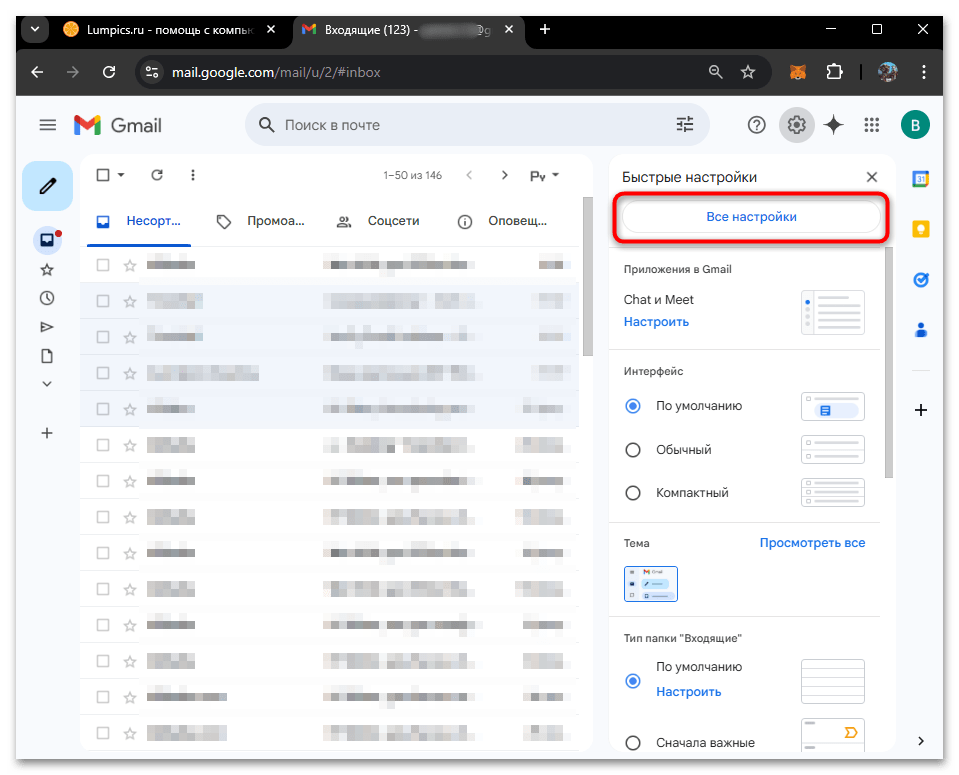This screenshot has width=959, height=775.
Task: Click the Gmail logo
Action: coord(118,125)
